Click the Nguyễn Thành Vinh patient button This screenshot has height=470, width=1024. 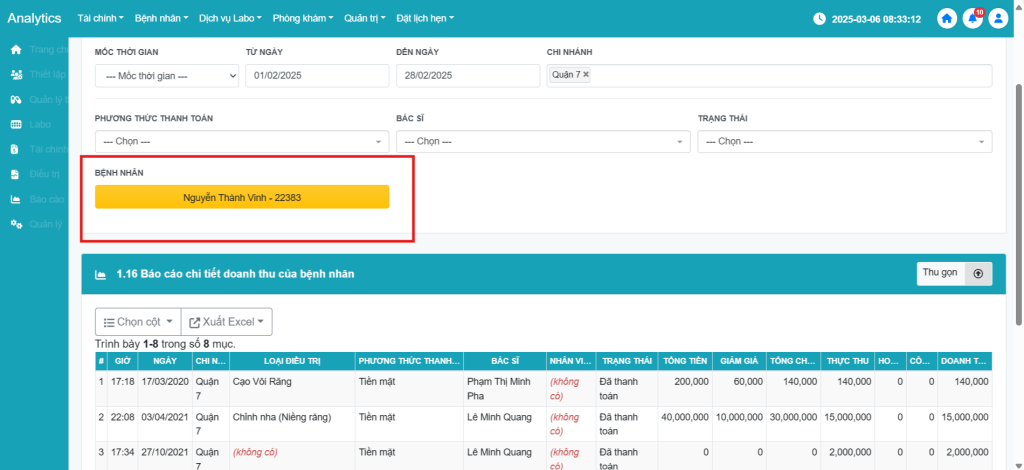tap(242, 197)
